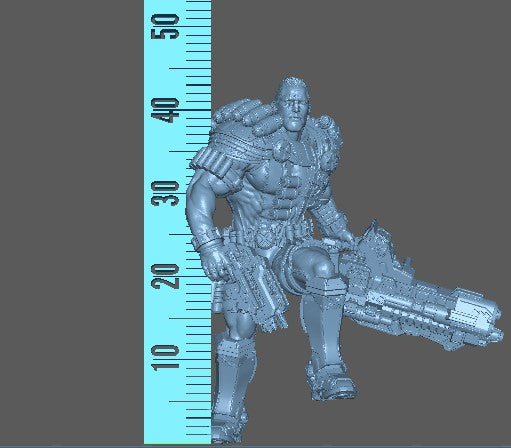Click the 20 label on the ruler
The height and width of the screenshot is (448, 511).
click(165, 276)
